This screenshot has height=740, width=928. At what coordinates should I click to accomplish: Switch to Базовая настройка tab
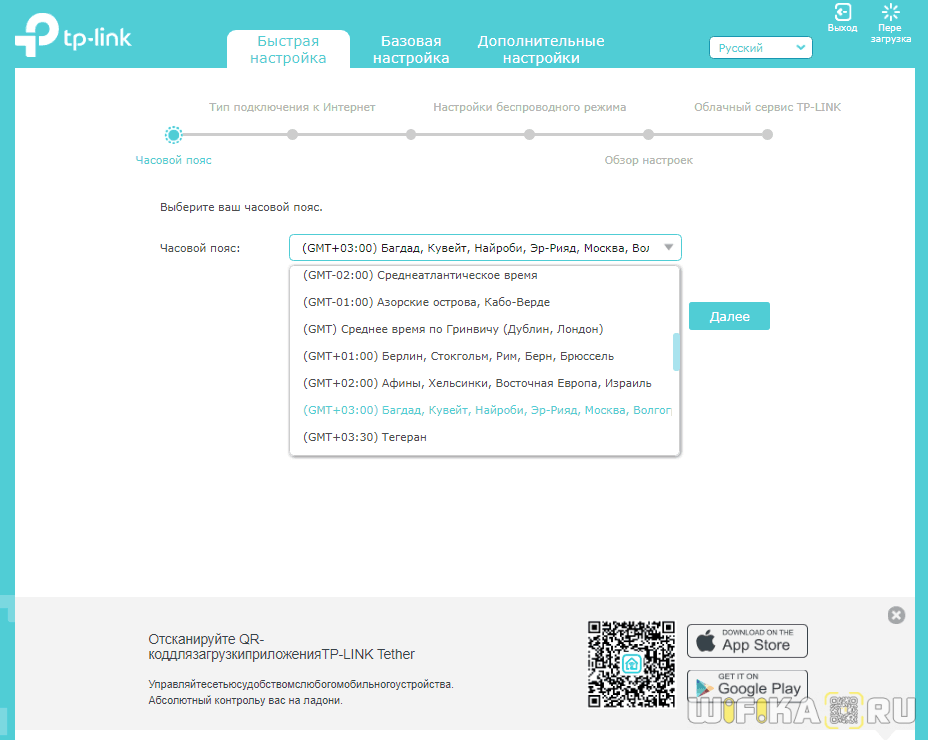[x=411, y=50]
